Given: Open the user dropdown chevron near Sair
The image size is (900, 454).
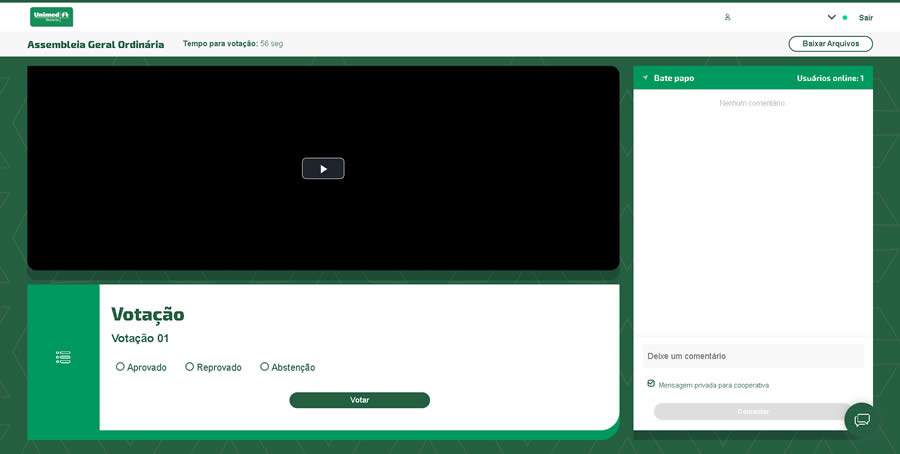Looking at the screenshot, I should pos(831,17).
